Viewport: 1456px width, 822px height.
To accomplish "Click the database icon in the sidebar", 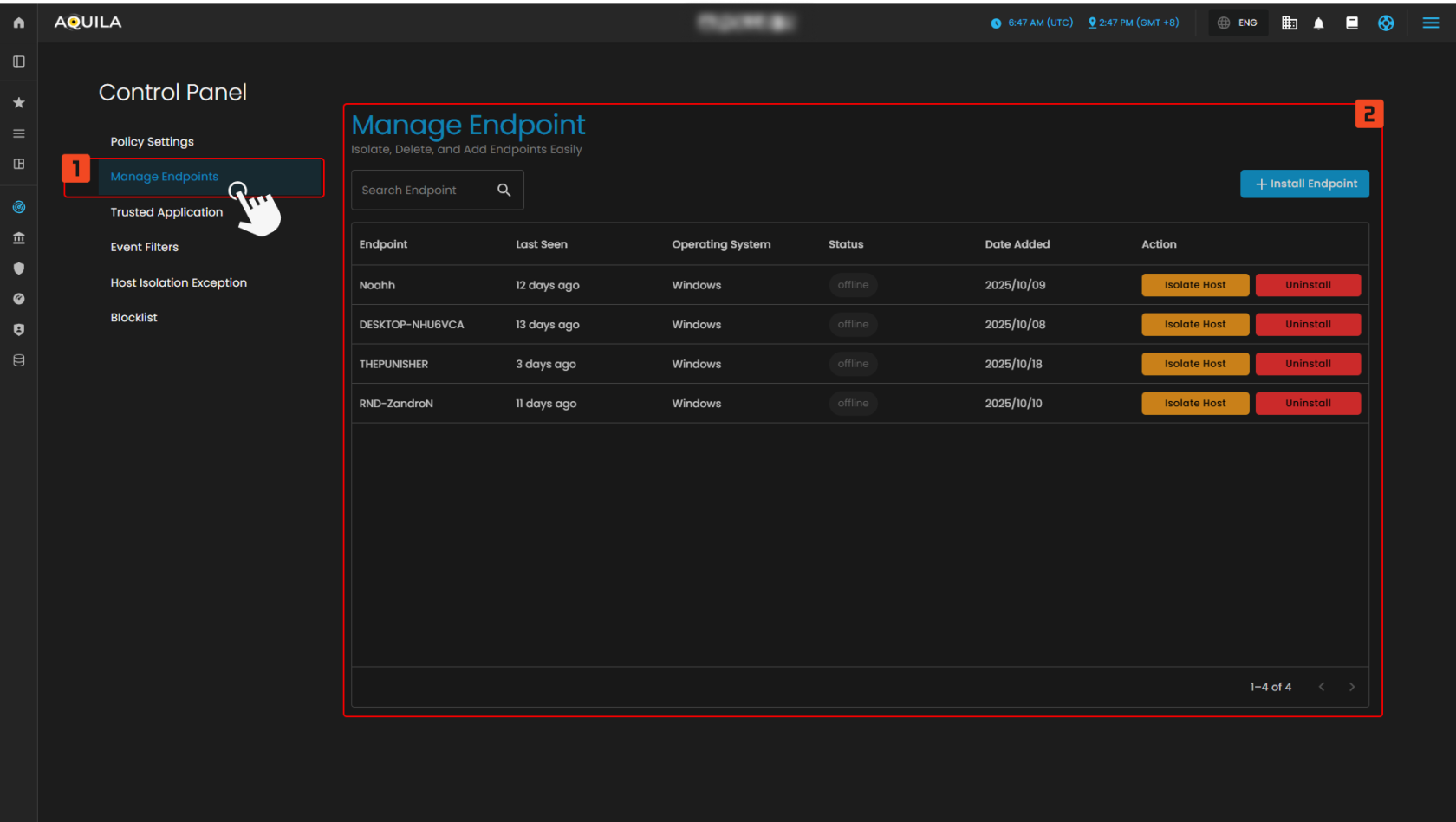I will pyautogui.click(x=18, y=360).
